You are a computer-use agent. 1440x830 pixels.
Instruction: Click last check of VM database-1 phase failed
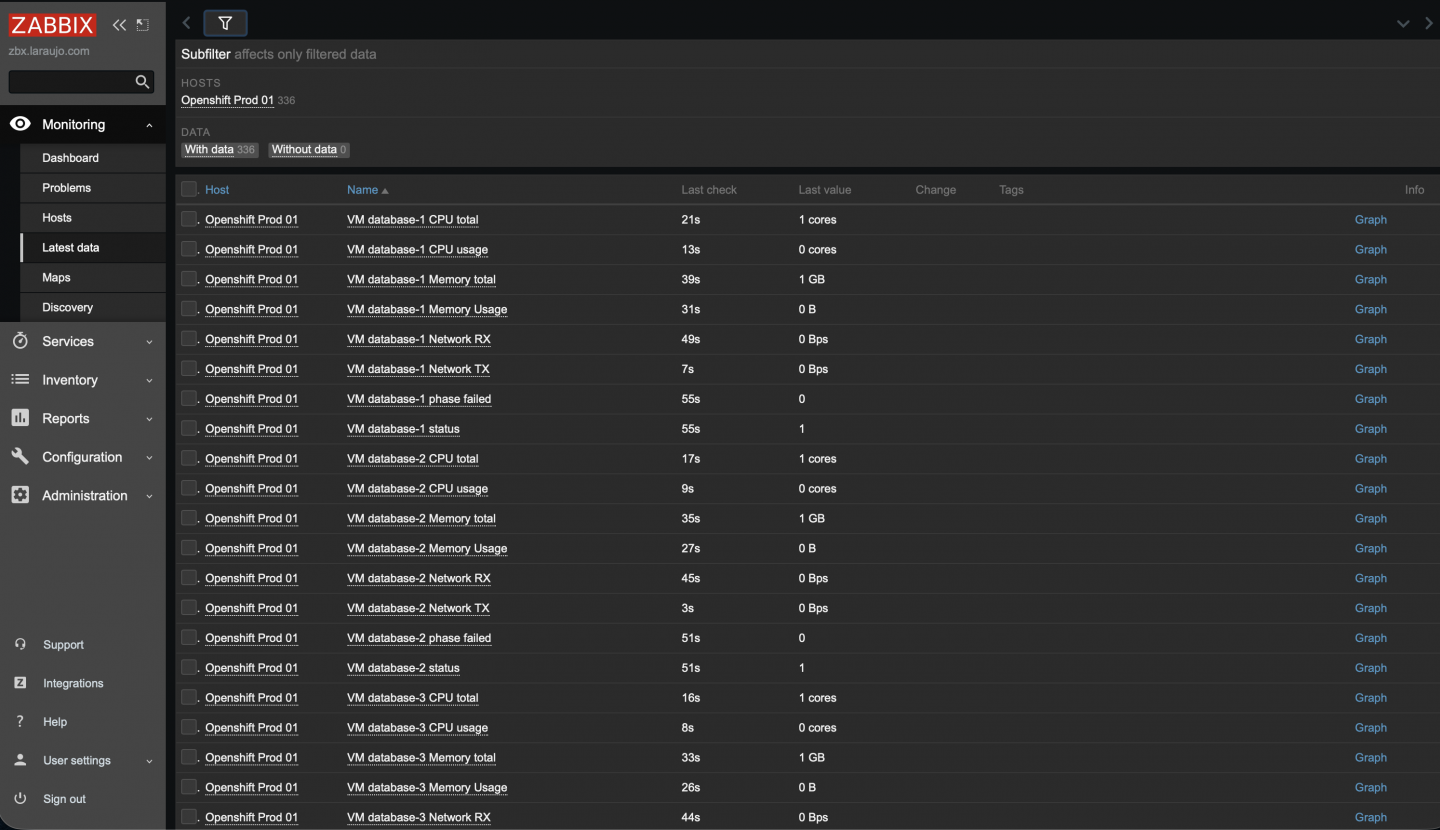[x=691, y=399]
